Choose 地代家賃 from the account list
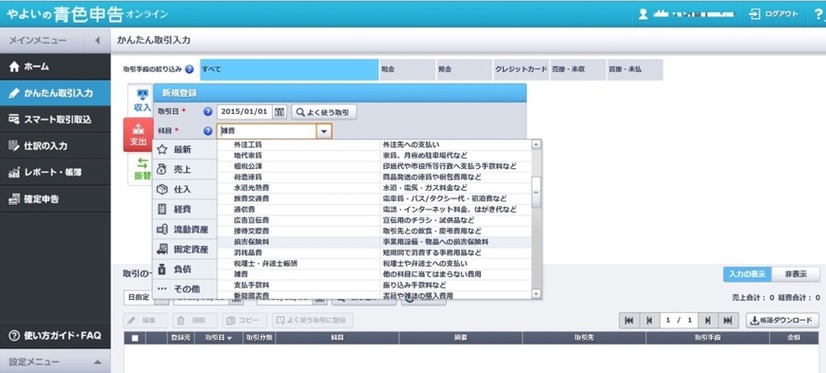 (x=374, y=155)
